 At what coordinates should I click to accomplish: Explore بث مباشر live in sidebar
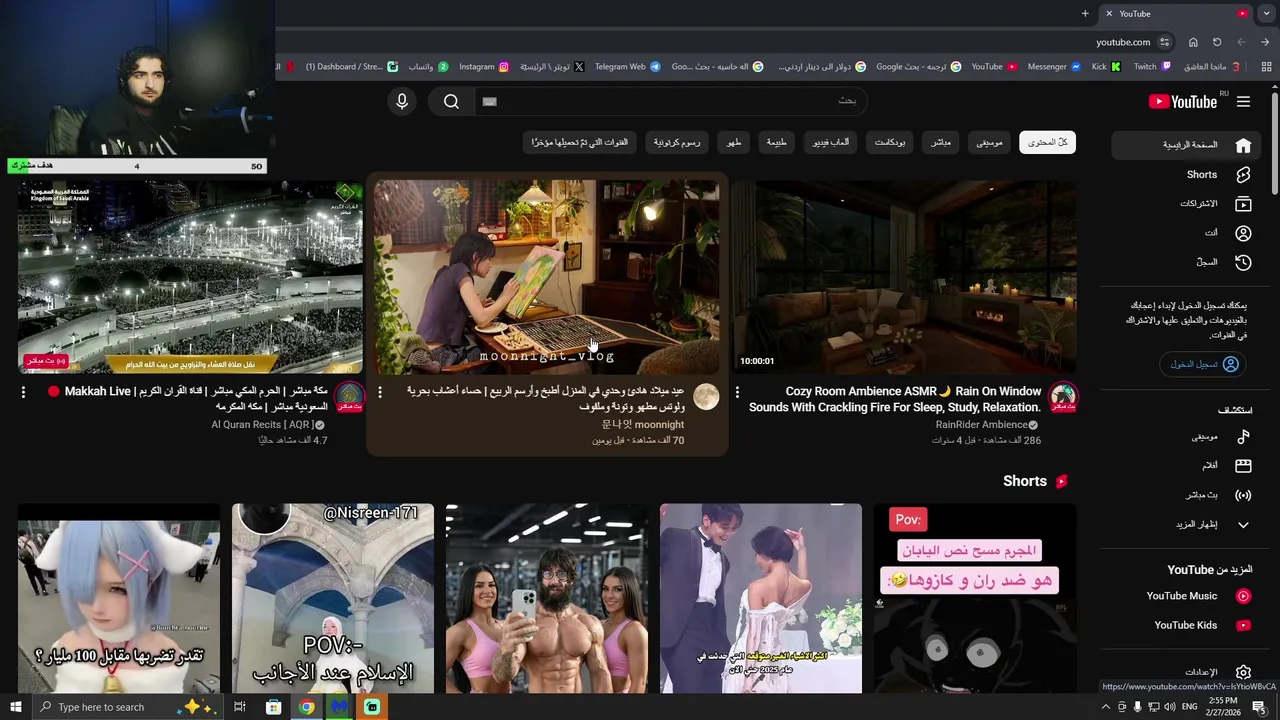click(1184, 495)
